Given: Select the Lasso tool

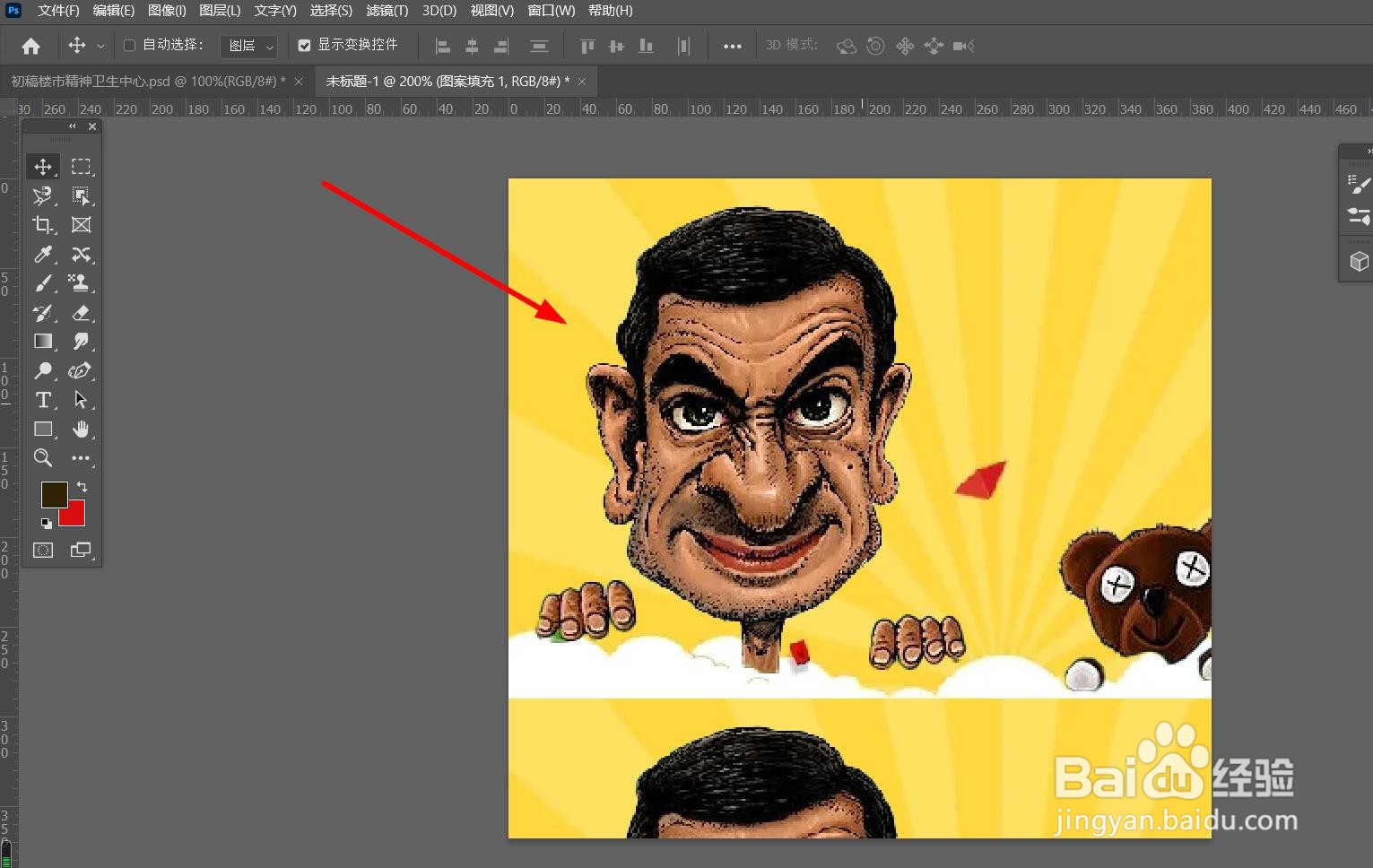Looking at the screenshot, I should [x=42, y=195].
